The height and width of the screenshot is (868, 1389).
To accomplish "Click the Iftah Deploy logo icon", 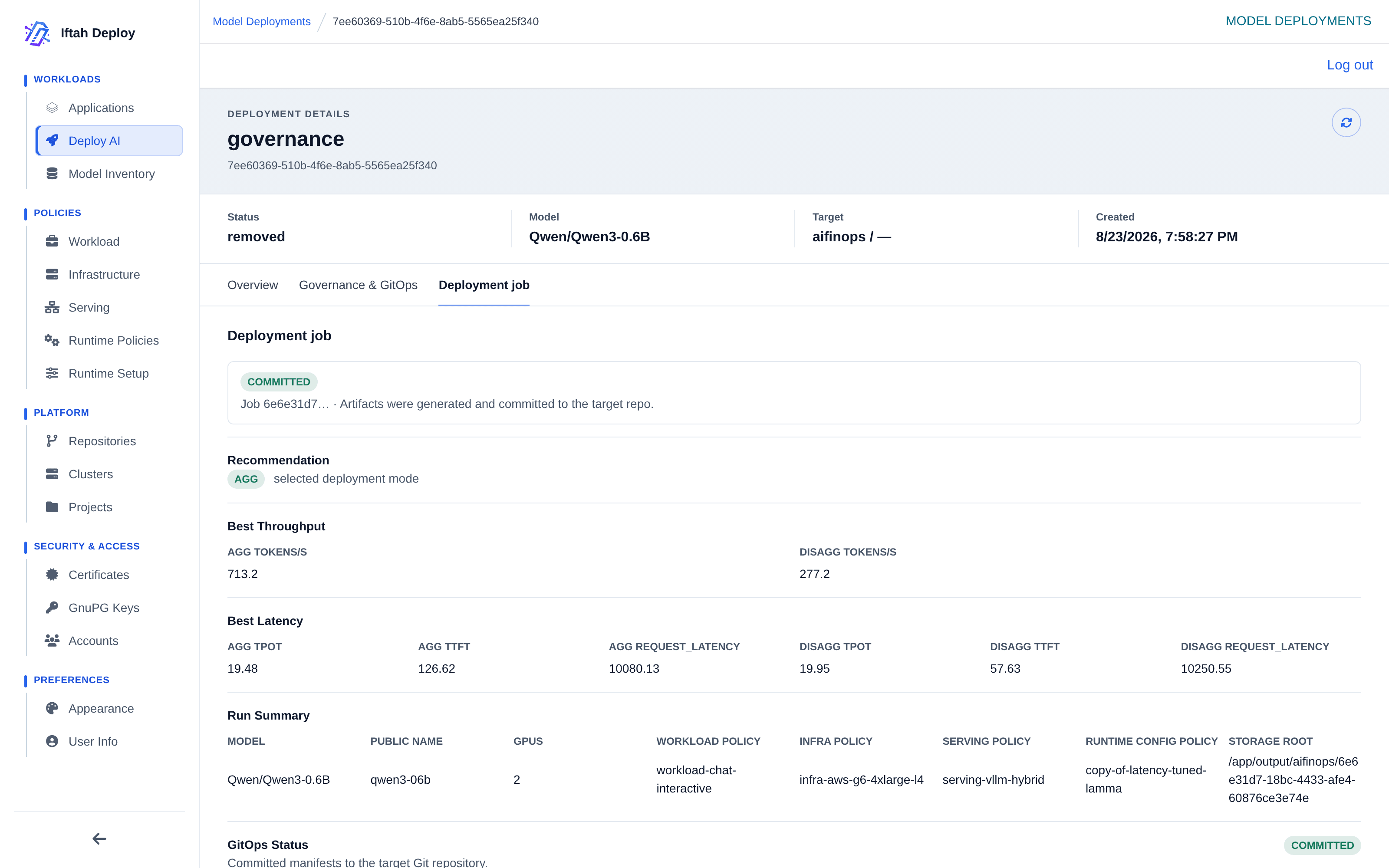I will pyautogui.click(x=37, y=33).
